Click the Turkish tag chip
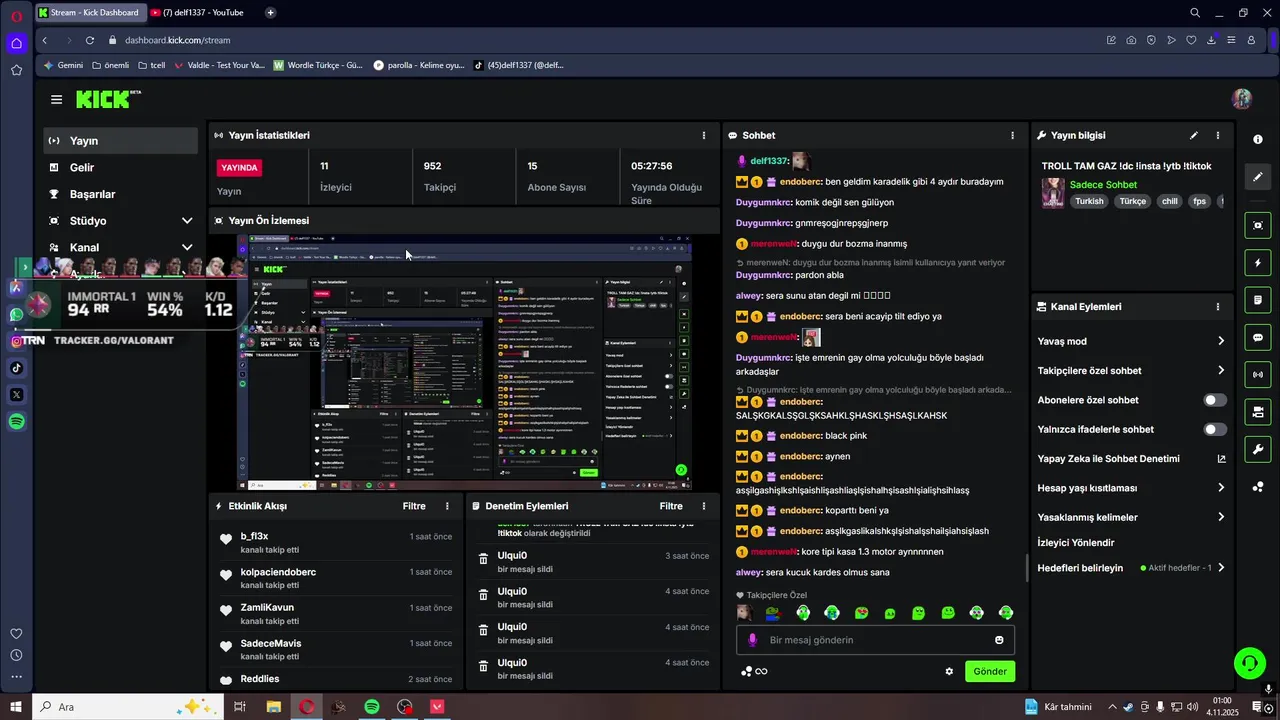Image resolution: width=1280 pixels, height=720 pixels. tap(1089, 201)
